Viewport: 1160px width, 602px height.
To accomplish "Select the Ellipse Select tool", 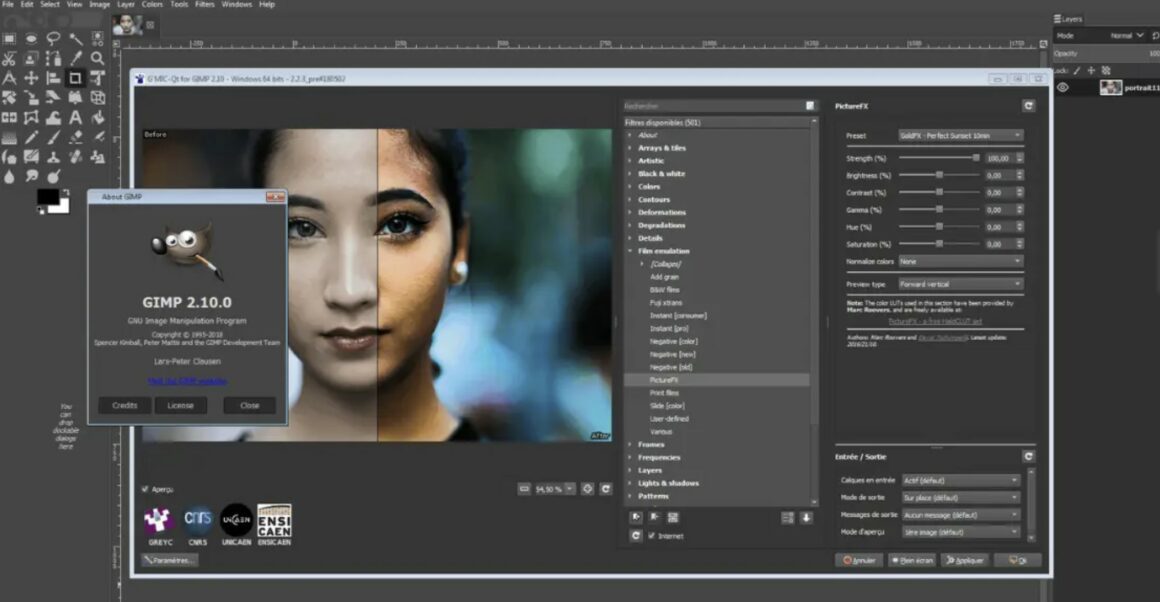I will (x=31, y=38).
